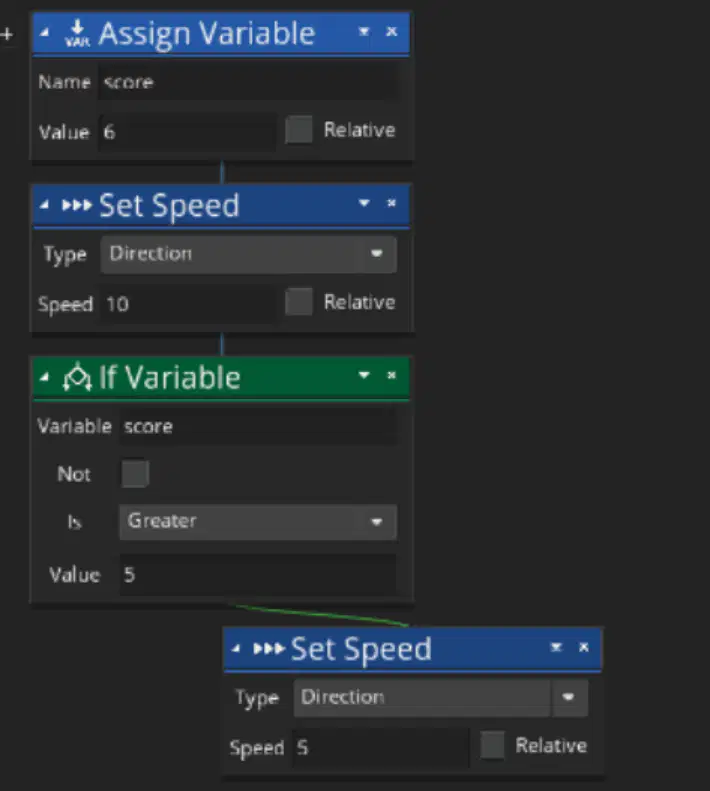Remove the If Variable block with X

(392, 375)
